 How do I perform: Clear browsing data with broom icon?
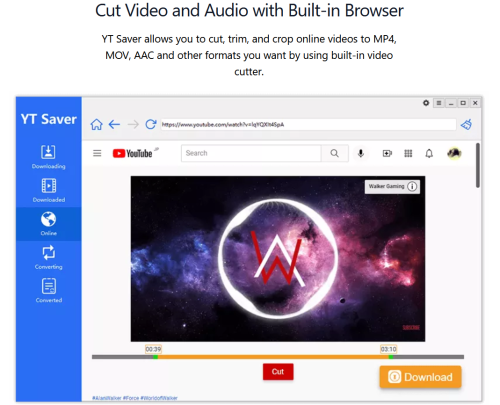coord(467,124)
